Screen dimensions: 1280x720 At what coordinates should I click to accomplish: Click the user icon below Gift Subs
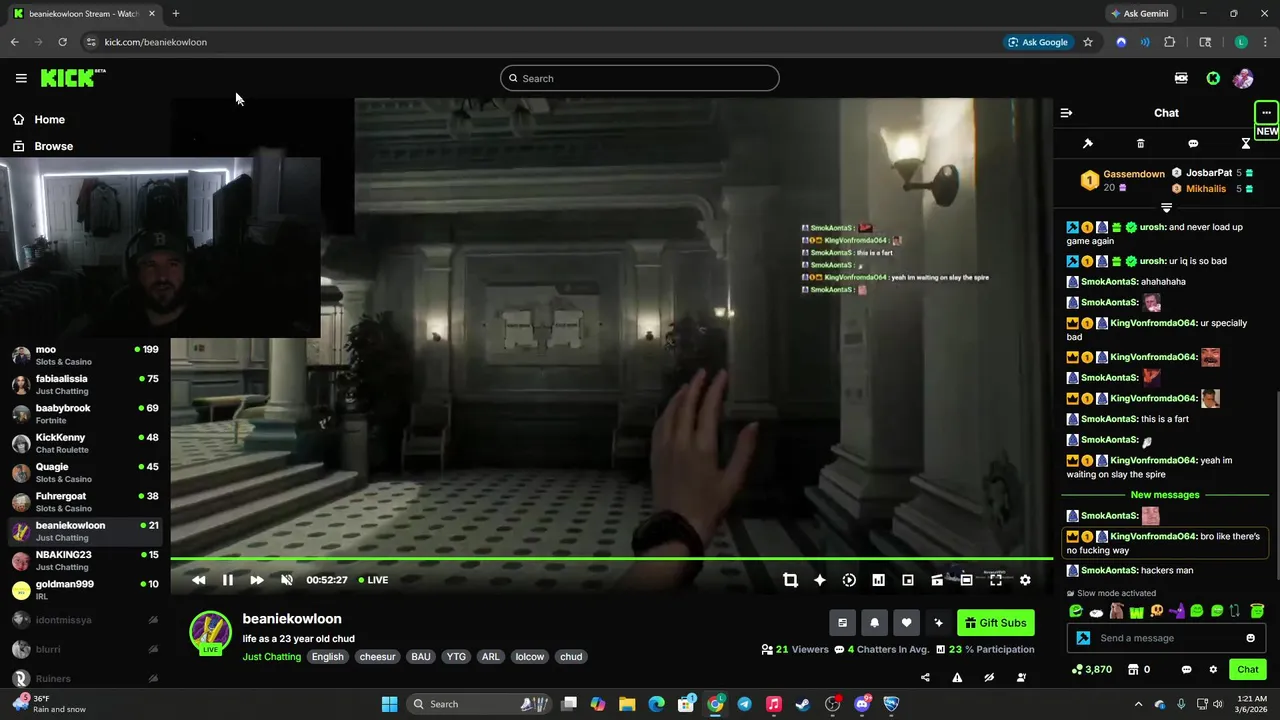tap(1021, 678)
